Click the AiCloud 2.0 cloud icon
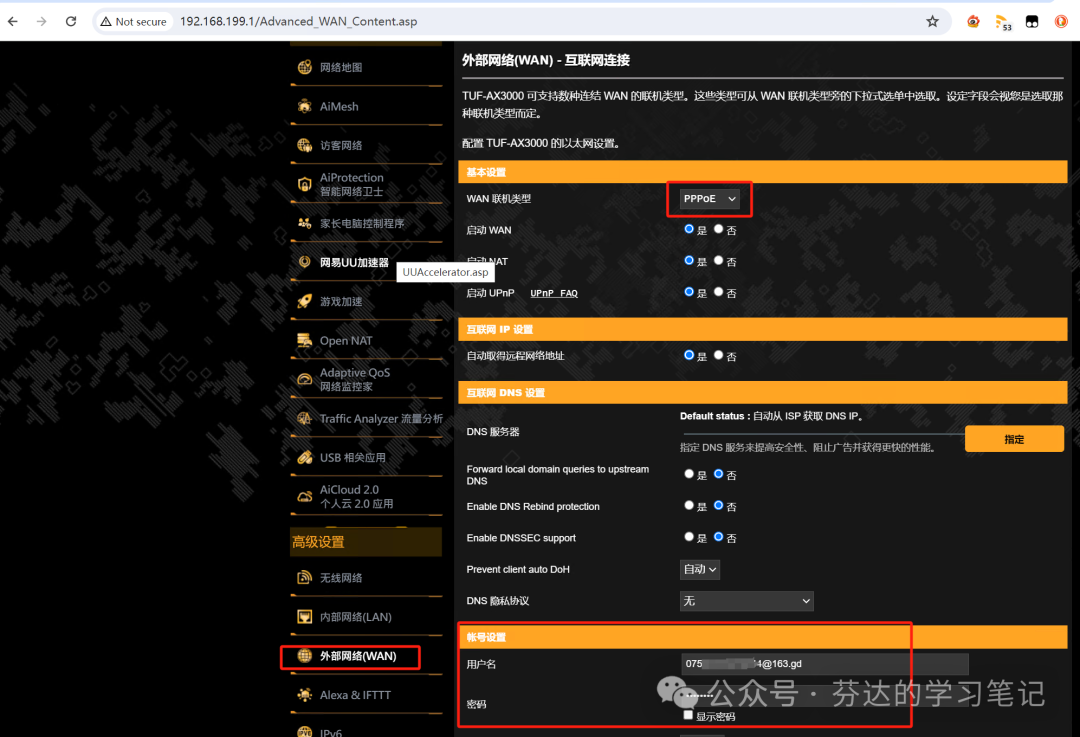1080x737 pixels. click(304, 496)
